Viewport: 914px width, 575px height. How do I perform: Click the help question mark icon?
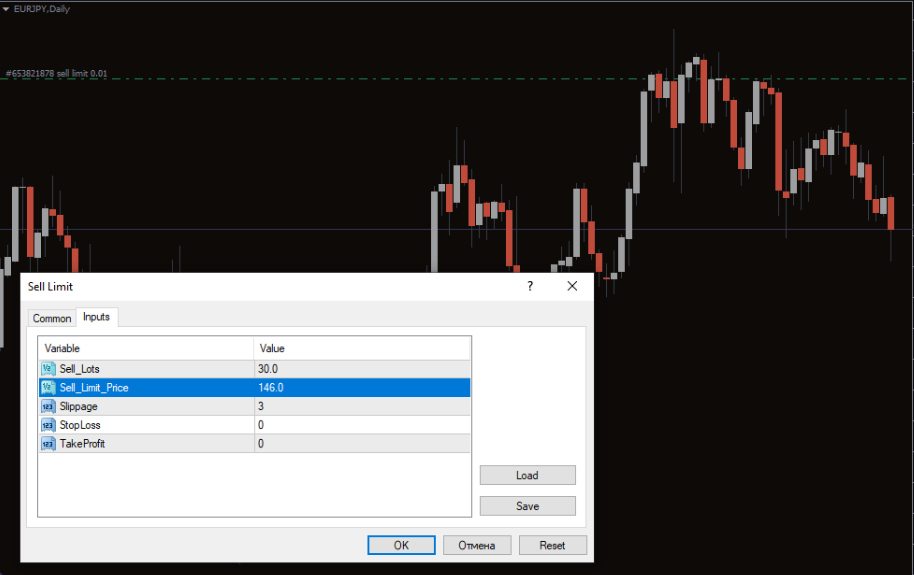530,287
